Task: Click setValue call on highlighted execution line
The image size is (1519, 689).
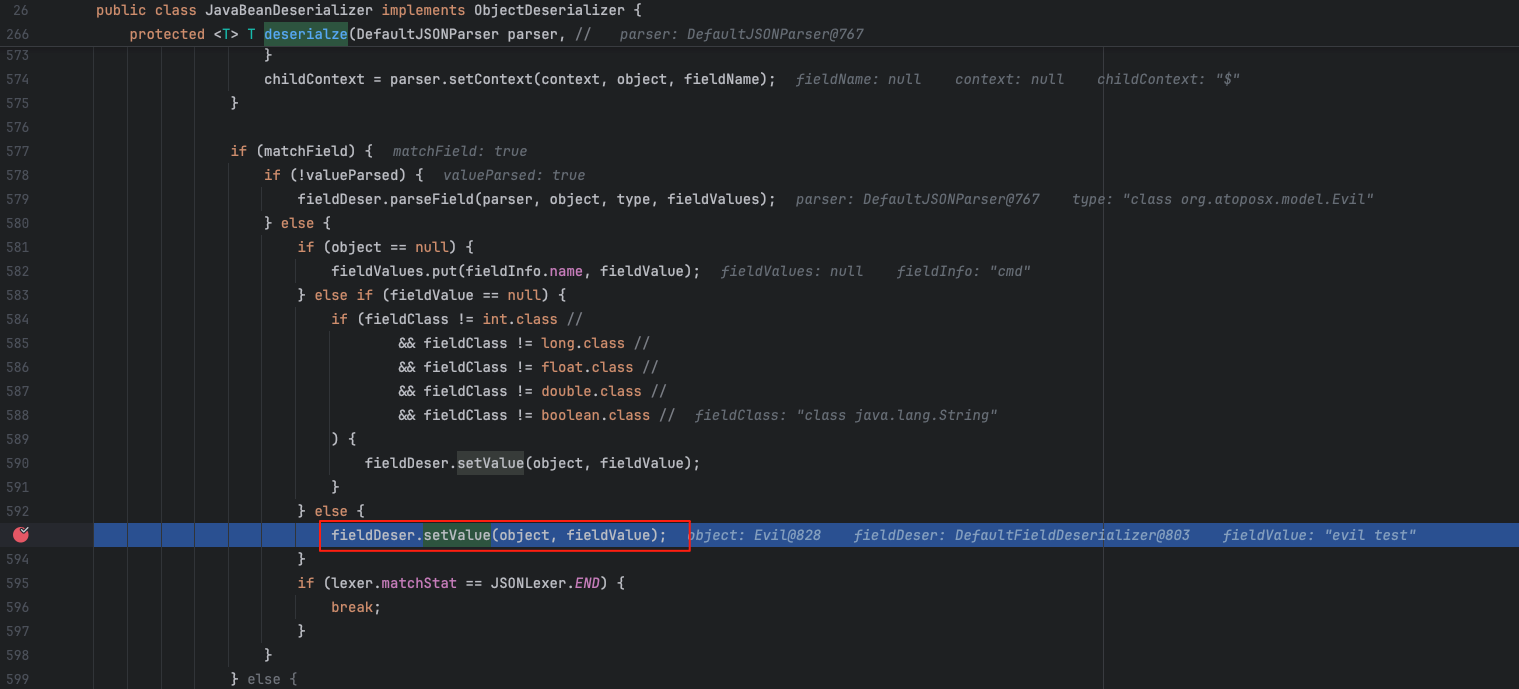Action: point(457,535)
